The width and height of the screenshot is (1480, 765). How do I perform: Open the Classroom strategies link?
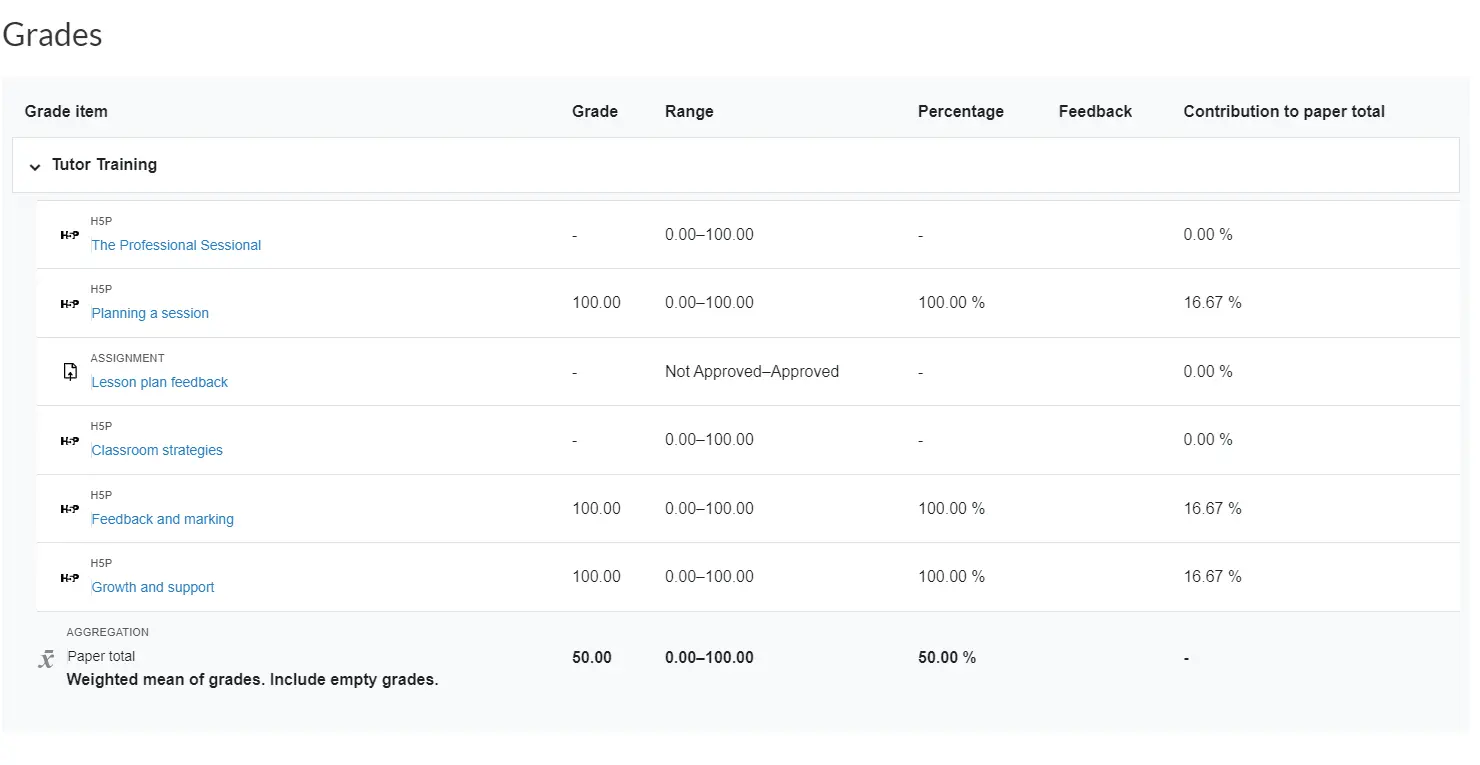(157, 450)
